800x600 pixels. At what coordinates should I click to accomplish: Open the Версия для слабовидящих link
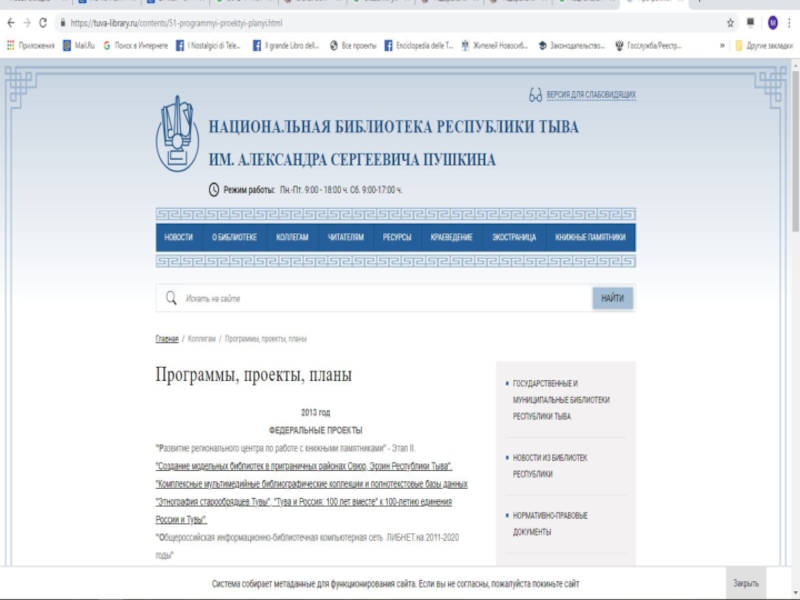point(591,95)
